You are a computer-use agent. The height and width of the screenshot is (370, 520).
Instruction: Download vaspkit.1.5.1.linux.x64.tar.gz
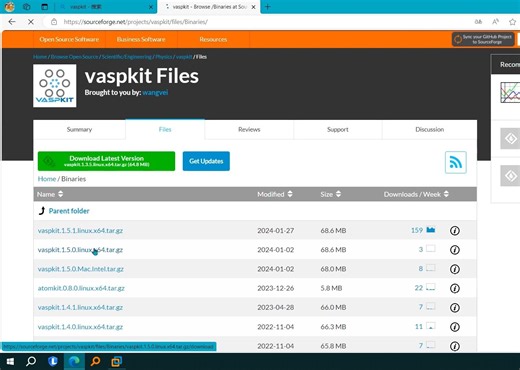[80, 230]
